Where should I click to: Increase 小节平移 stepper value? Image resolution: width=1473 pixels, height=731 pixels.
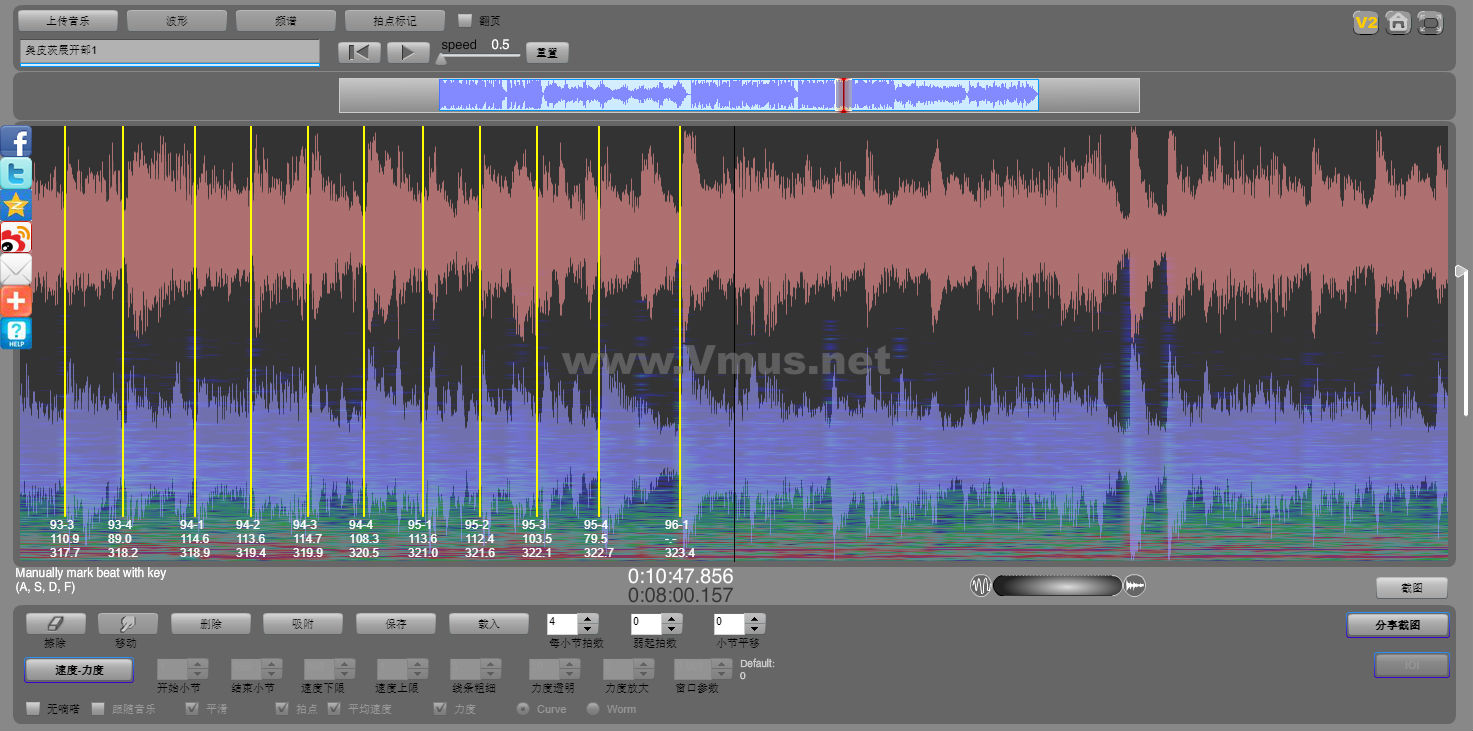pyautogui.click(x=755, y=618)
